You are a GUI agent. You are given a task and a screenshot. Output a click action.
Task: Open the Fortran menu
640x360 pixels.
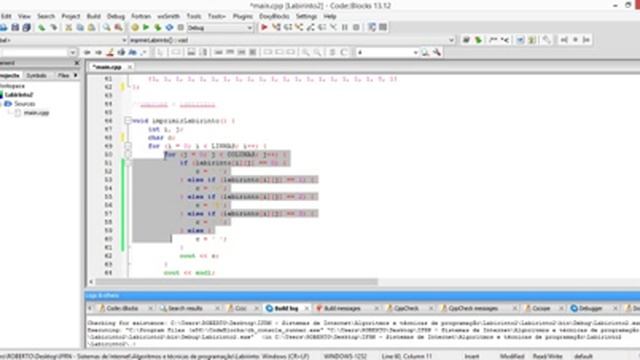141,16
